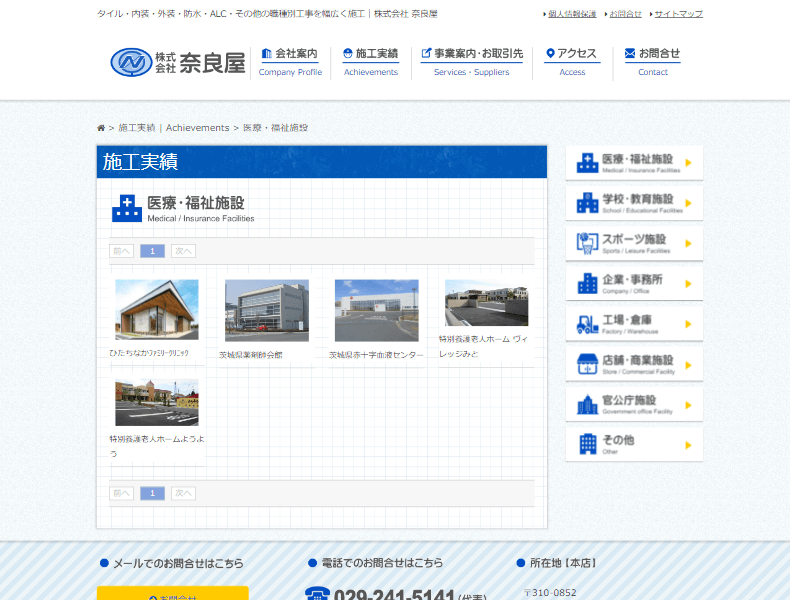Open 会社案内 Company Profile menu

tap(290, 62)
